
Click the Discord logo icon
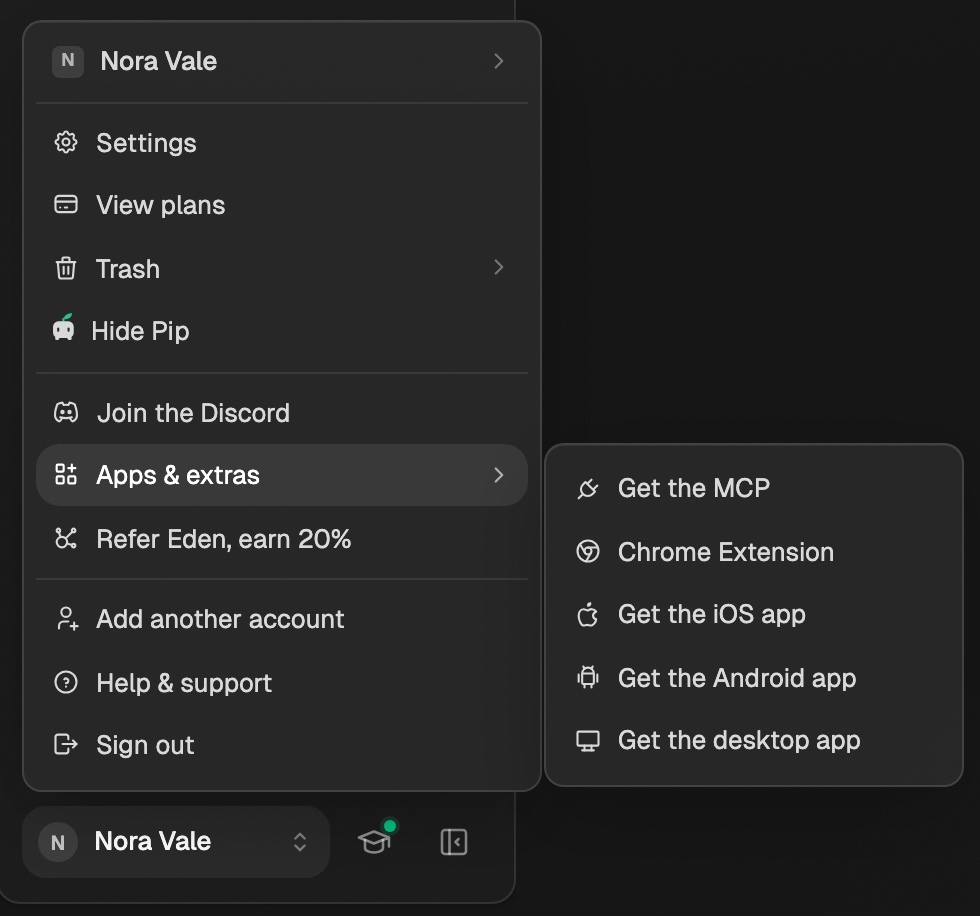click(x=66, y=412)
